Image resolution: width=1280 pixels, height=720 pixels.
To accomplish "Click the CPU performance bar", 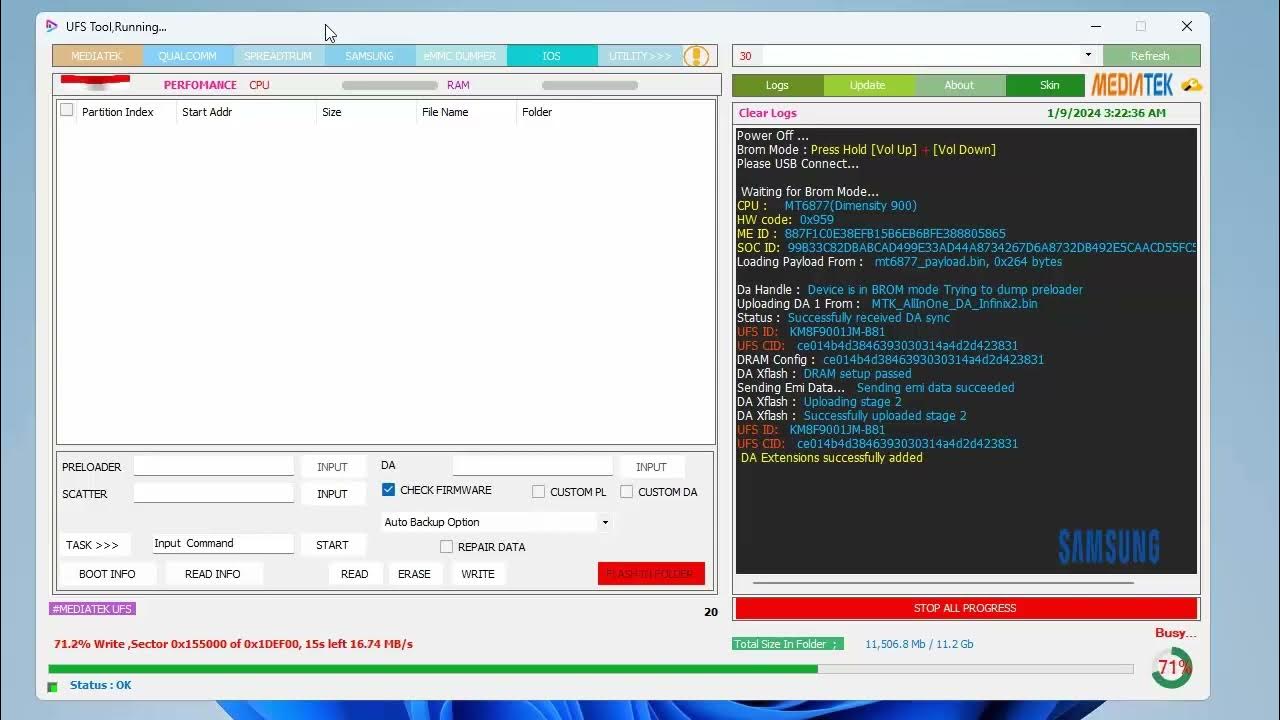I will tap(389, 86).
